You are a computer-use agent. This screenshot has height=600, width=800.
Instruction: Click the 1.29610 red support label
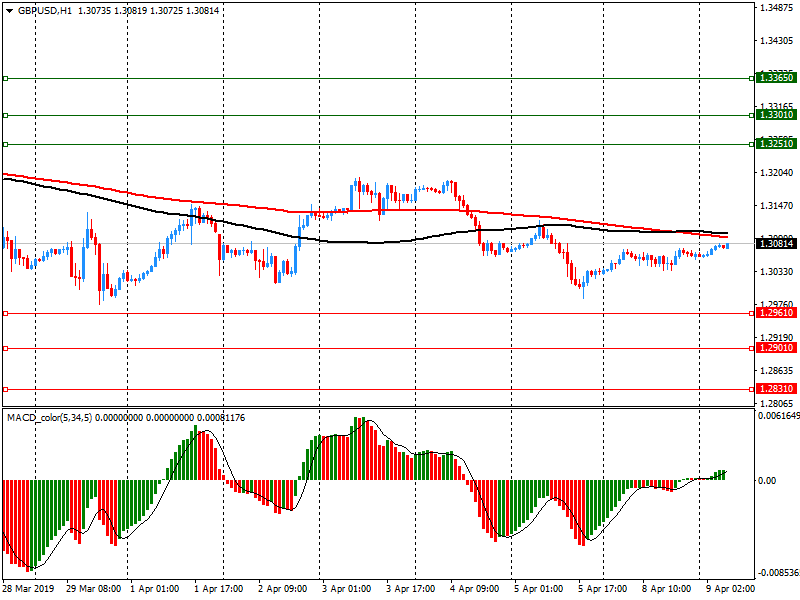click(x=776, y=313)
